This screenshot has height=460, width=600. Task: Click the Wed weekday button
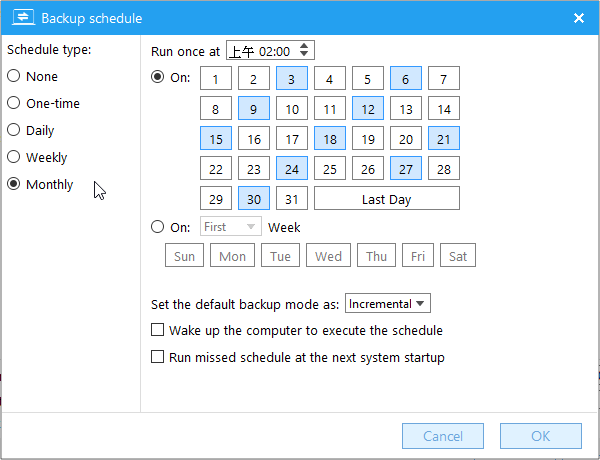(328, 256)
